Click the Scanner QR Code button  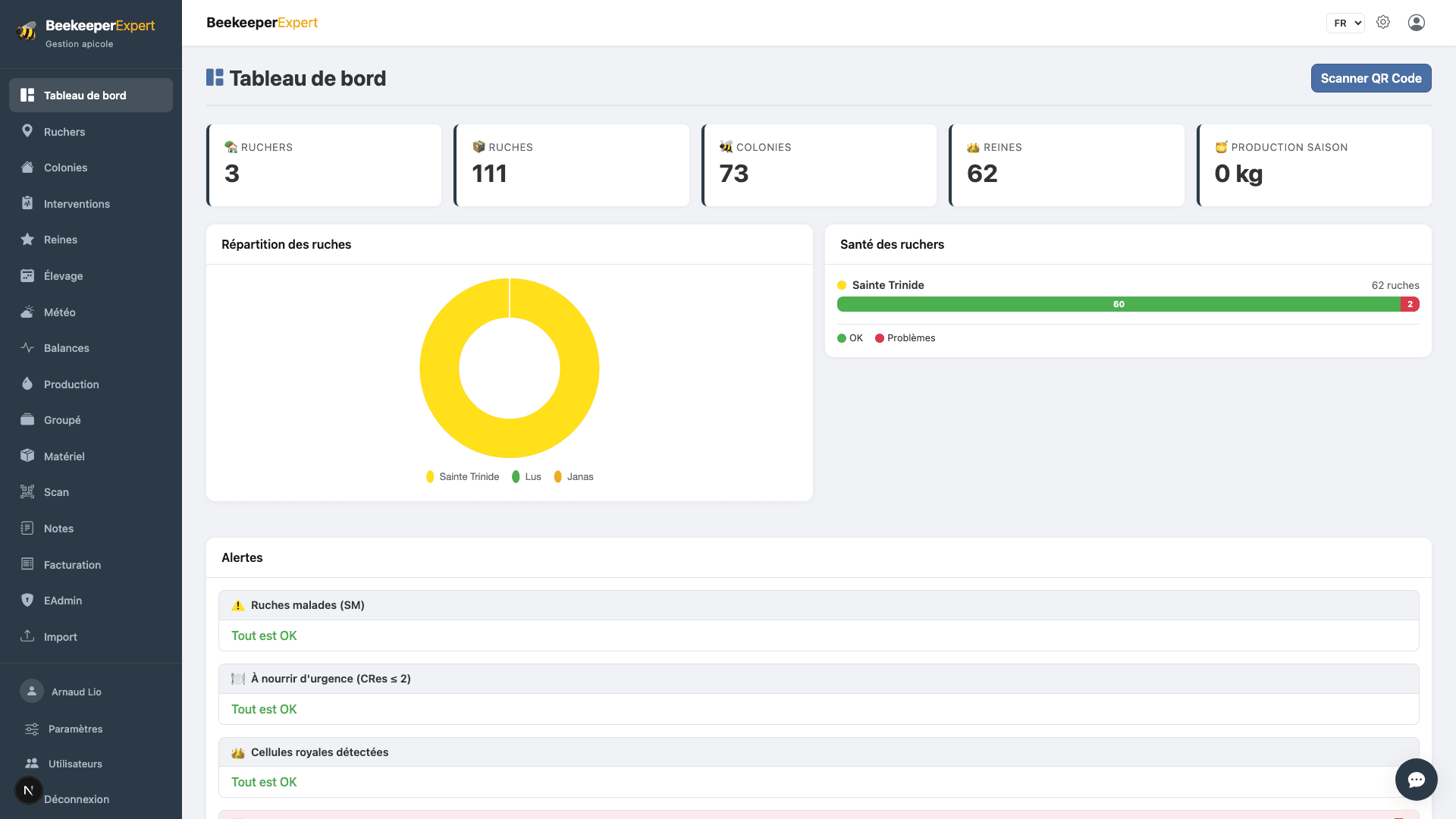click(x=1371, y=78)
